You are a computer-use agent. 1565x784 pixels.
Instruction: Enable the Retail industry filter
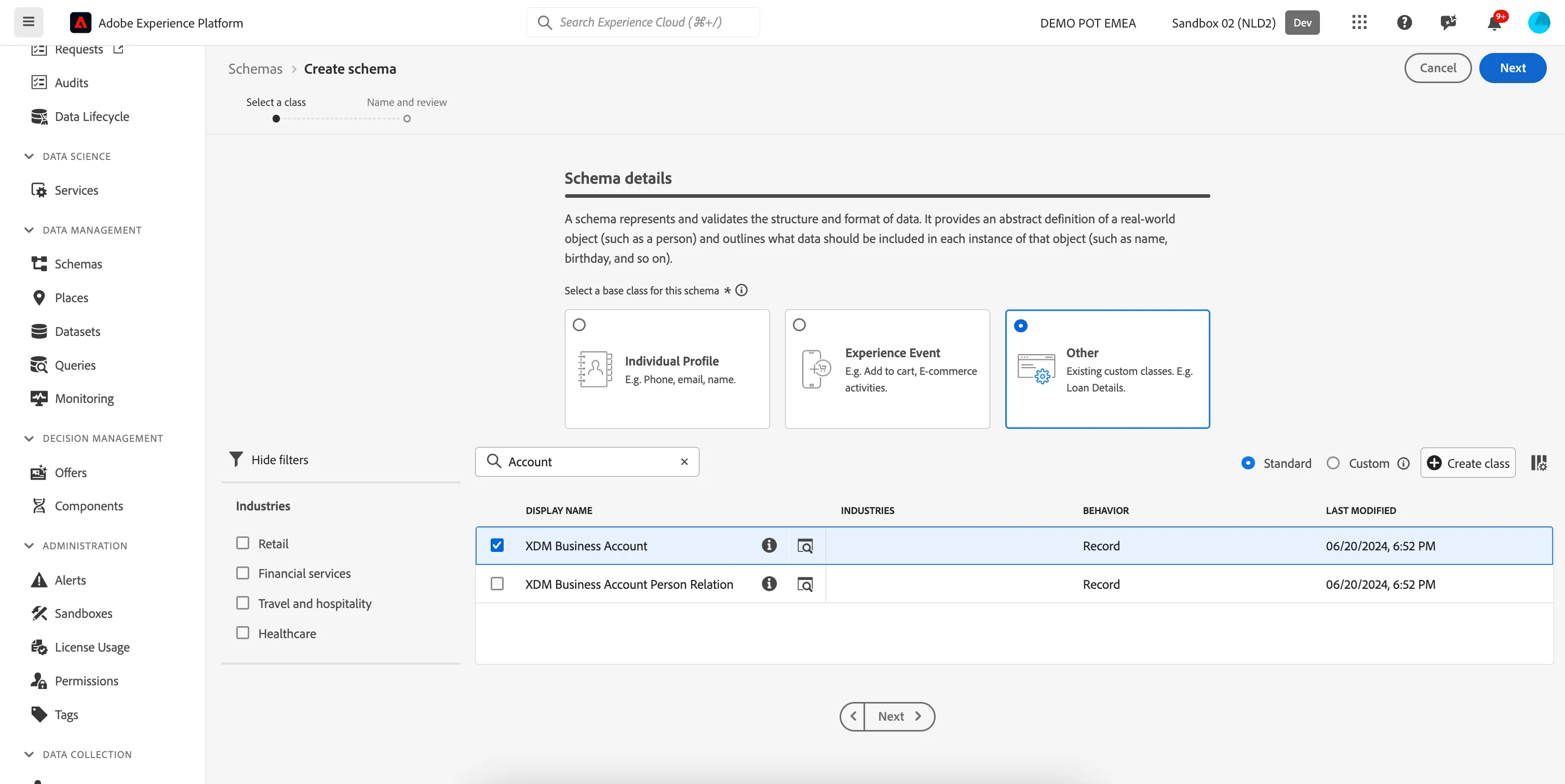click(242, 543)
